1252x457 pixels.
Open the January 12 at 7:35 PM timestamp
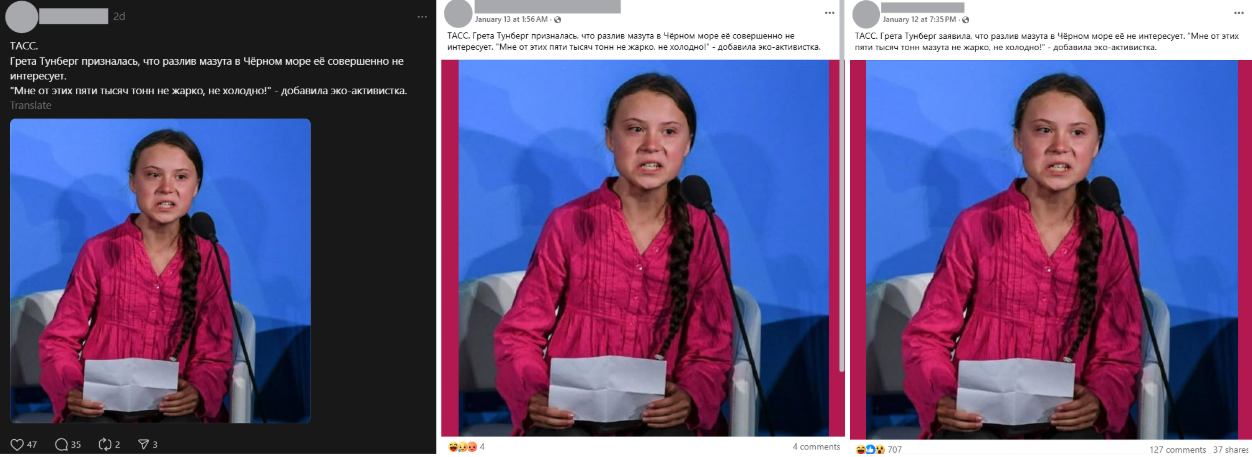pyautogui.click(x=920, y=20)
